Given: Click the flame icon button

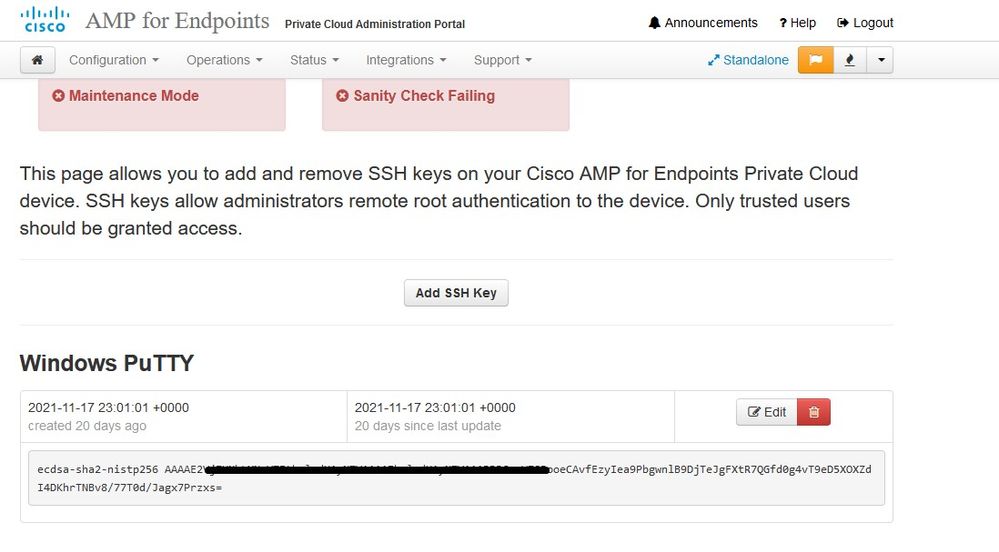Looking at the screenshot, I should click(x=849, y=60).
